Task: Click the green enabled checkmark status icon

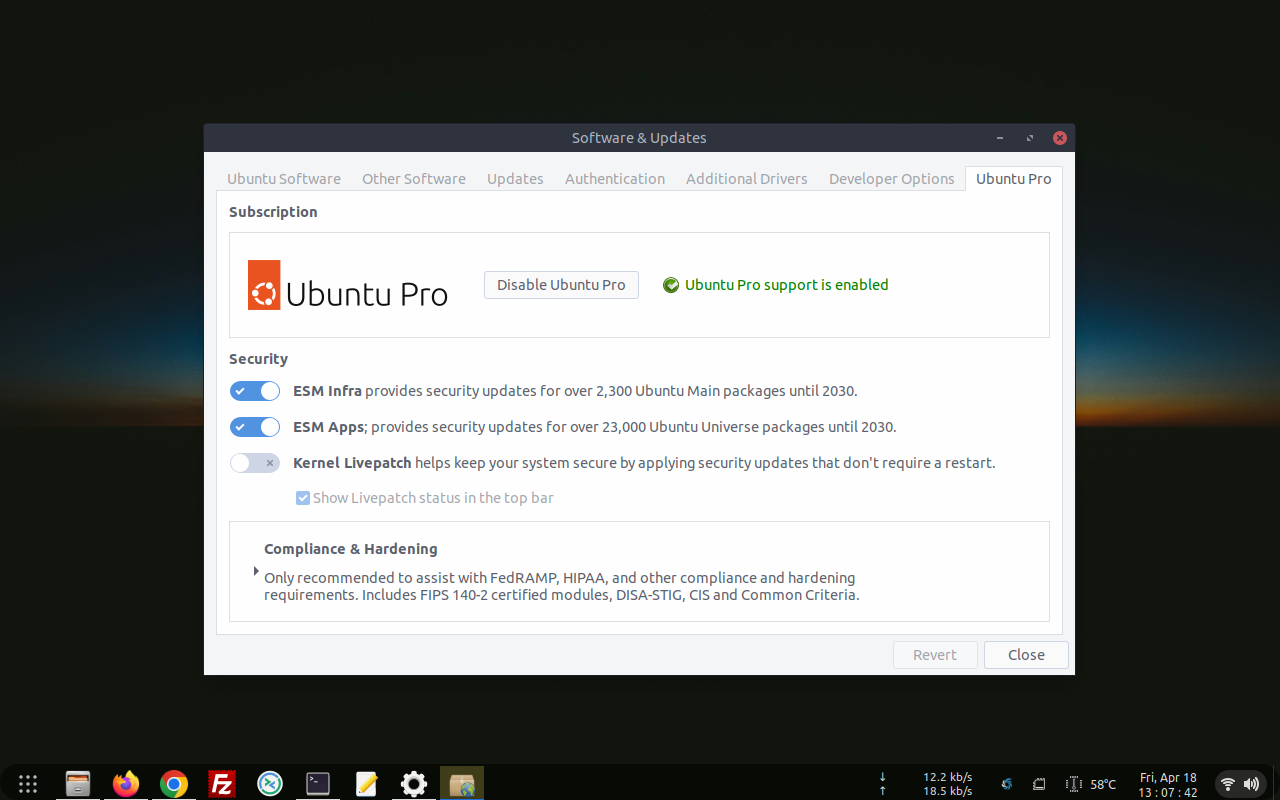Action: [x=671, y=285]
